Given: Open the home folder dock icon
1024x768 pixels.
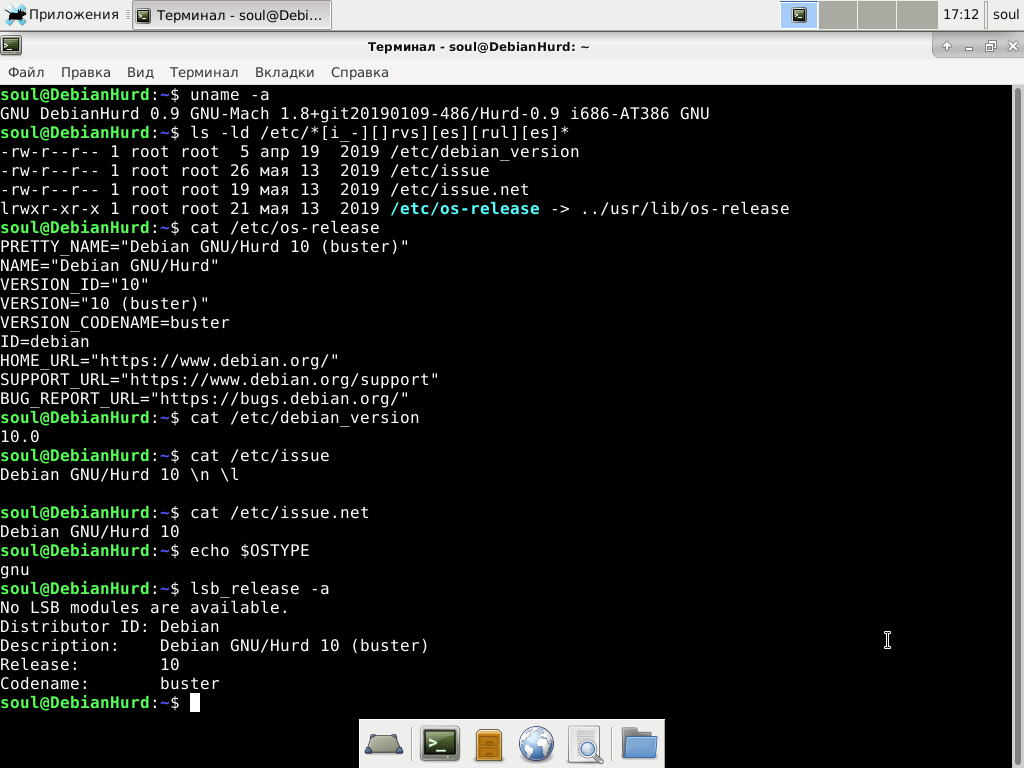Looking at the screenshot, I should pyautogui.click(x=639, y=743).
